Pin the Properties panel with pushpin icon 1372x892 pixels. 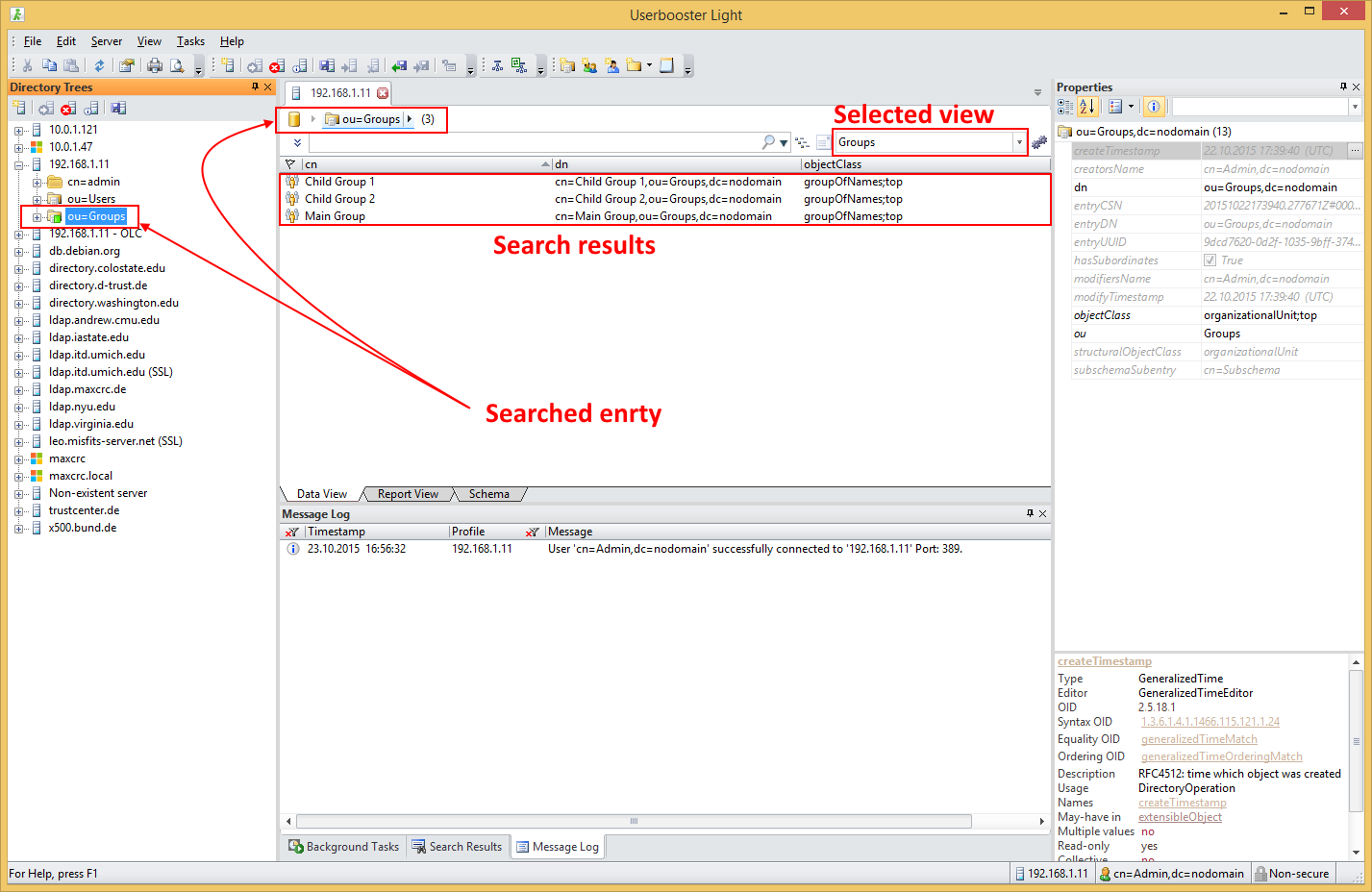(x=1343, y=87)
